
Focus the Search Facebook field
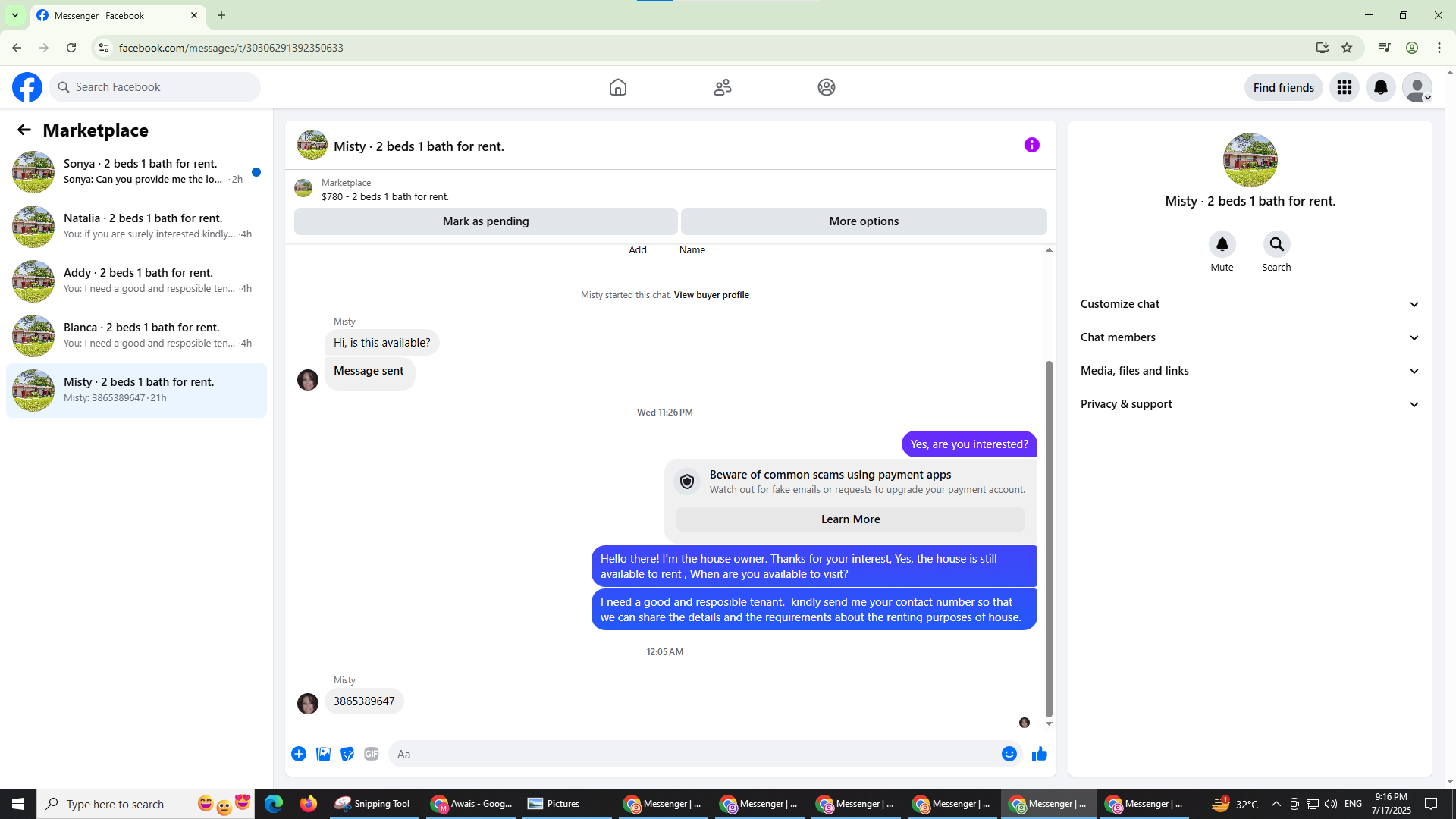[x=155, y=87]
